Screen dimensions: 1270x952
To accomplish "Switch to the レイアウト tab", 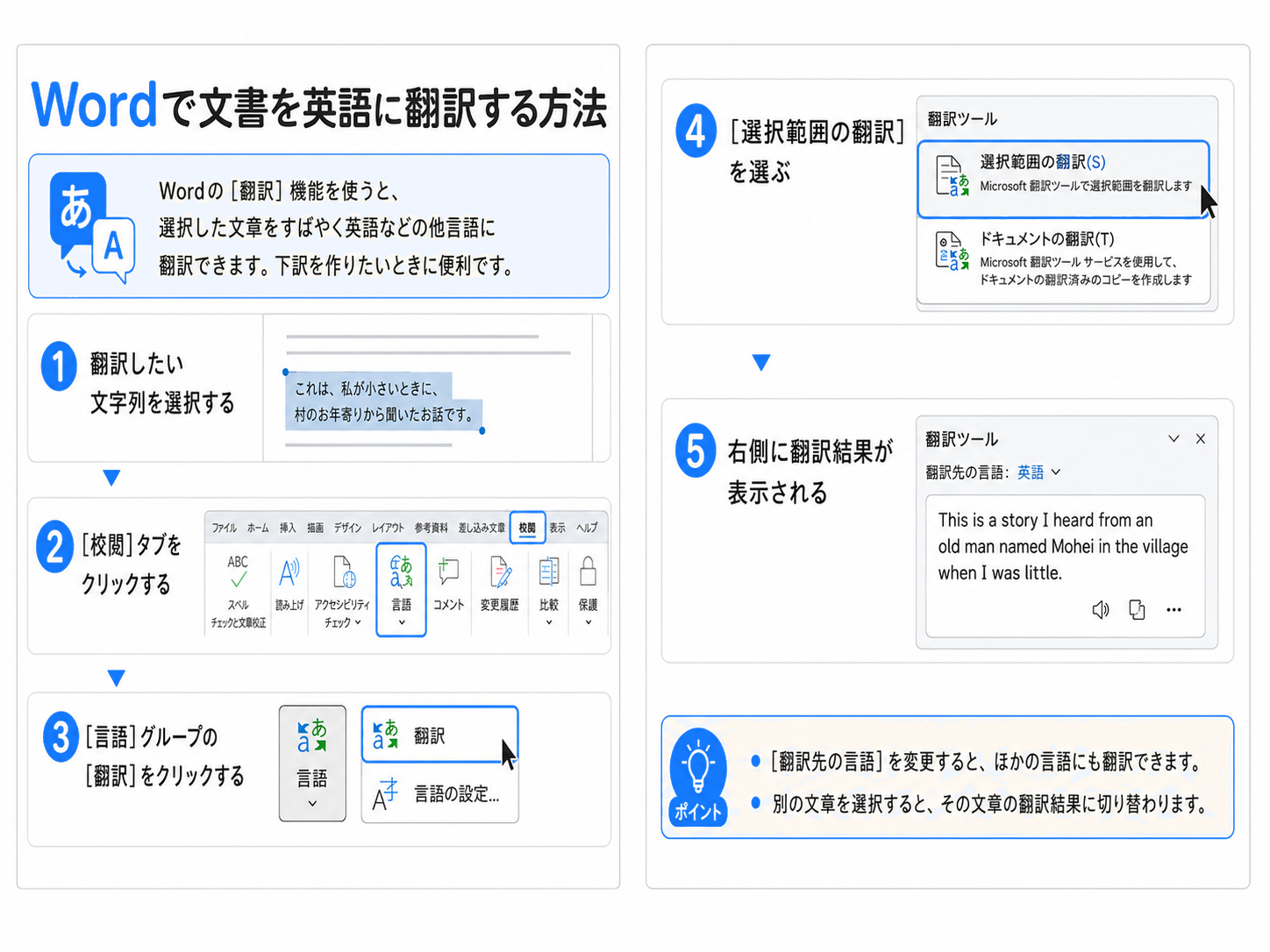I will 388,528.
